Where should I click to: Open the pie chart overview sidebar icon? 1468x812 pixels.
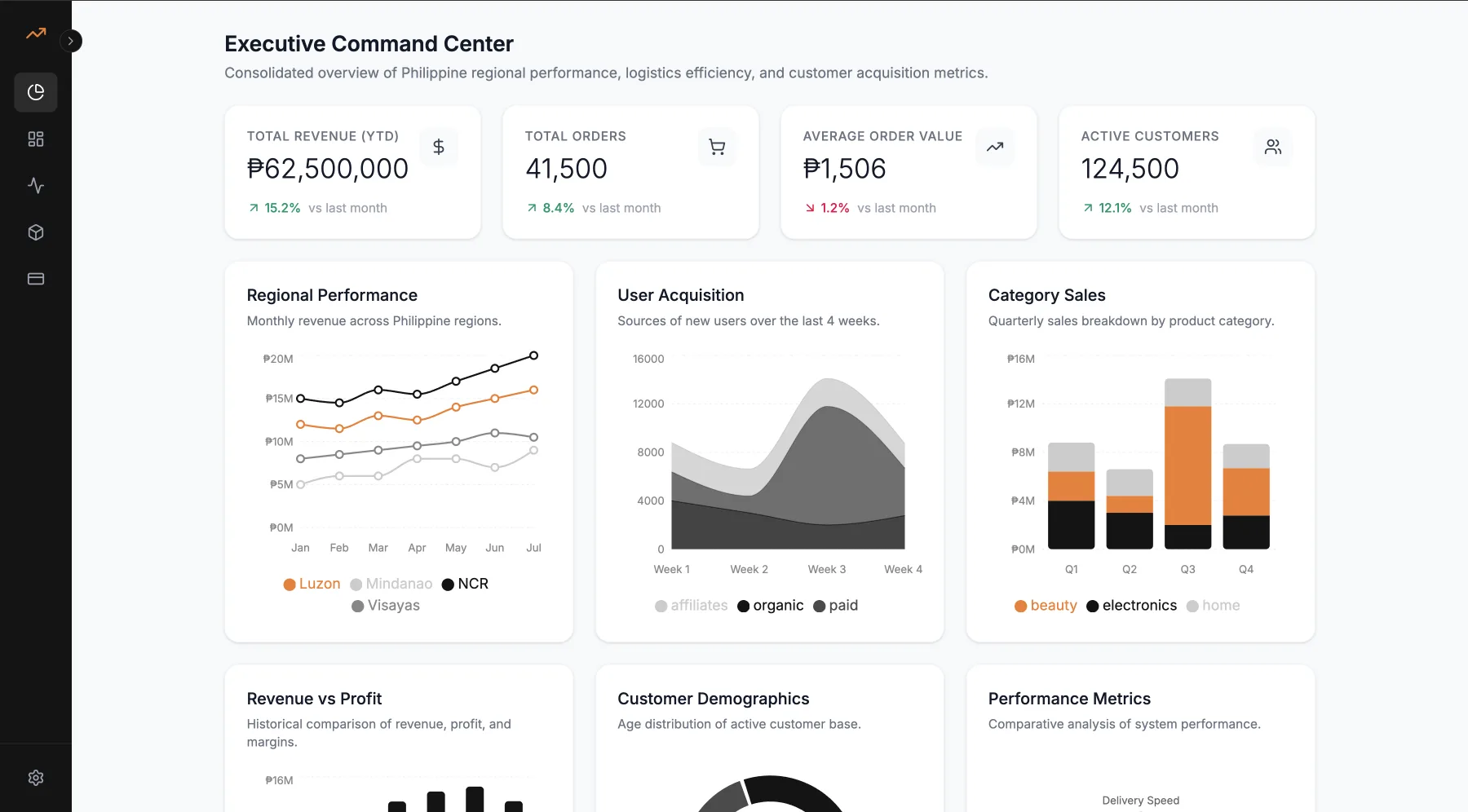point(36,92)
